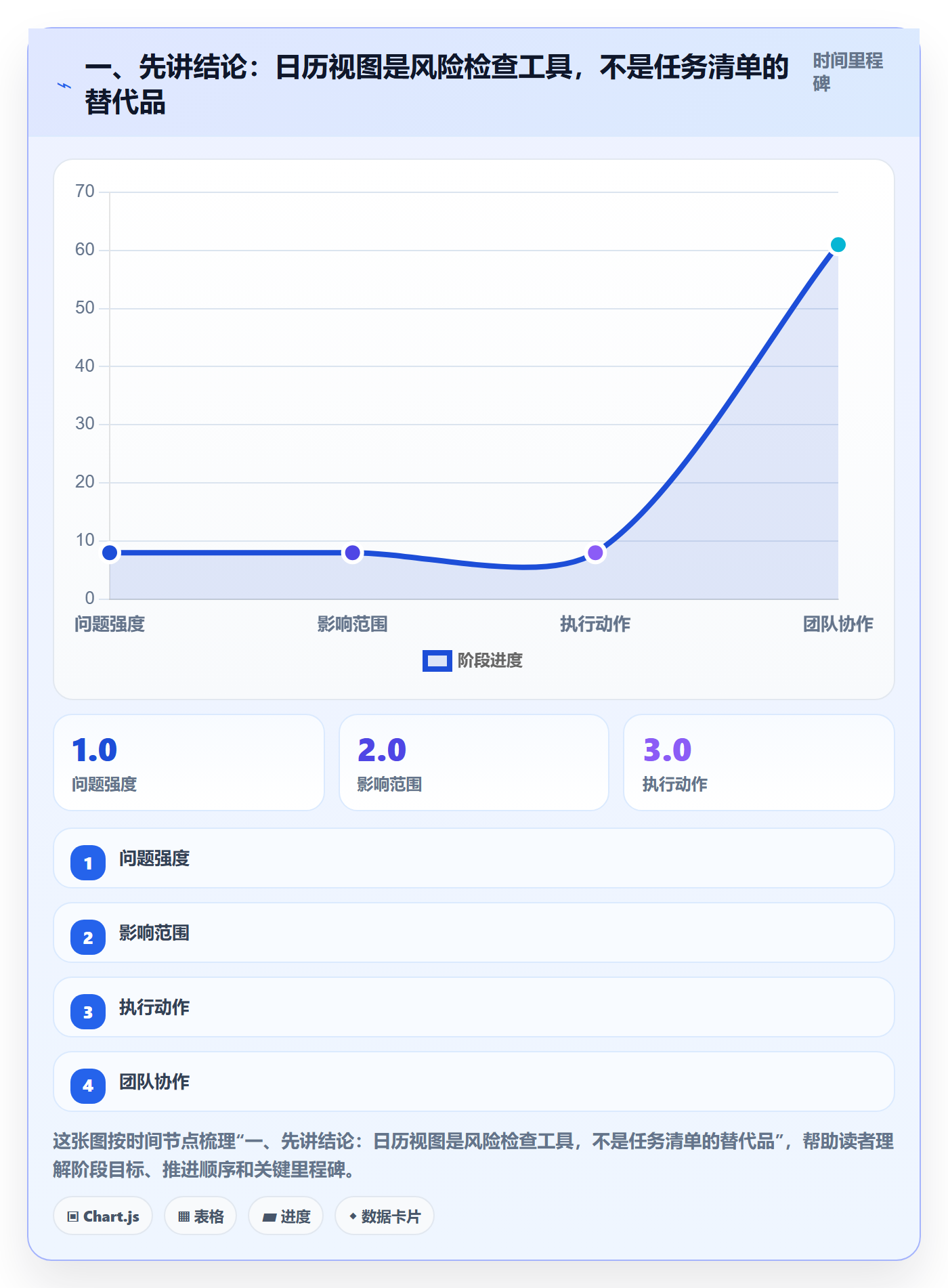Click number badge 4 in the list
This screenshot has height=1288, width=948.
pos(88,1086)
